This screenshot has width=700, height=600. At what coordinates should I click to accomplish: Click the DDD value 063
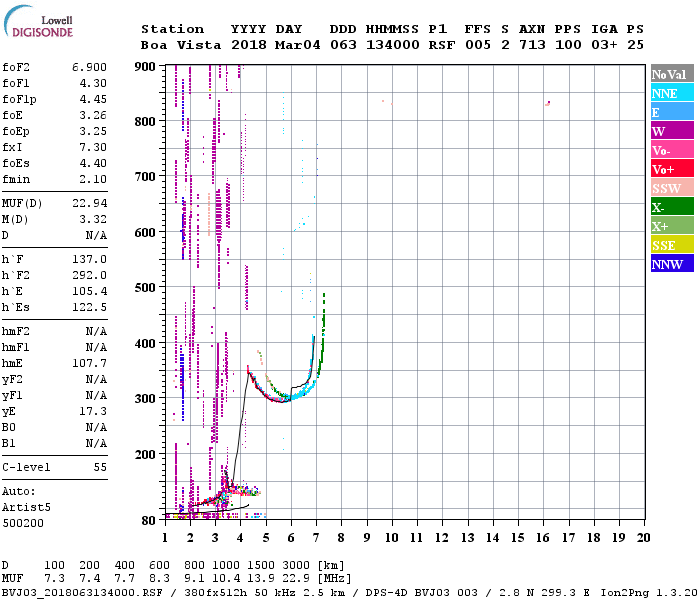click(343, 45)
